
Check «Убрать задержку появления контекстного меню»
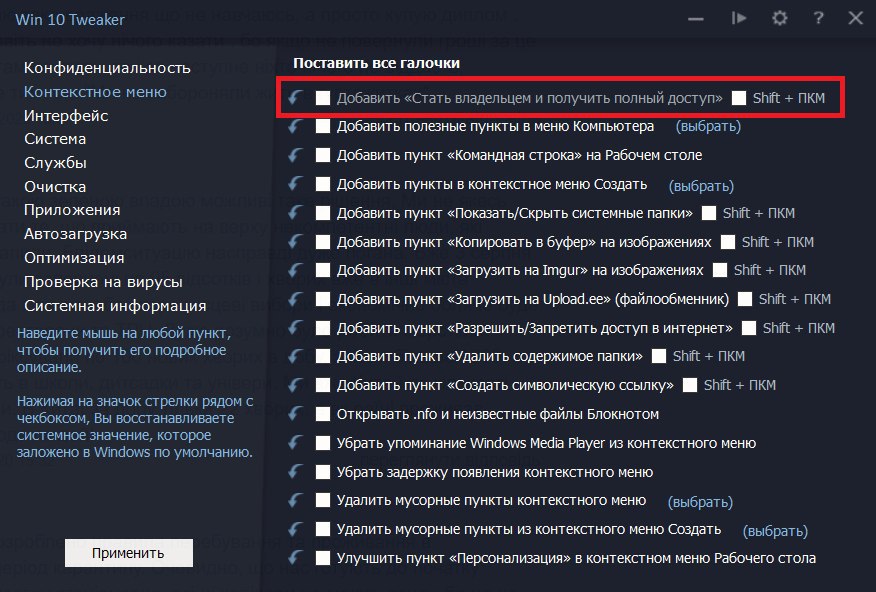[322, 472]
